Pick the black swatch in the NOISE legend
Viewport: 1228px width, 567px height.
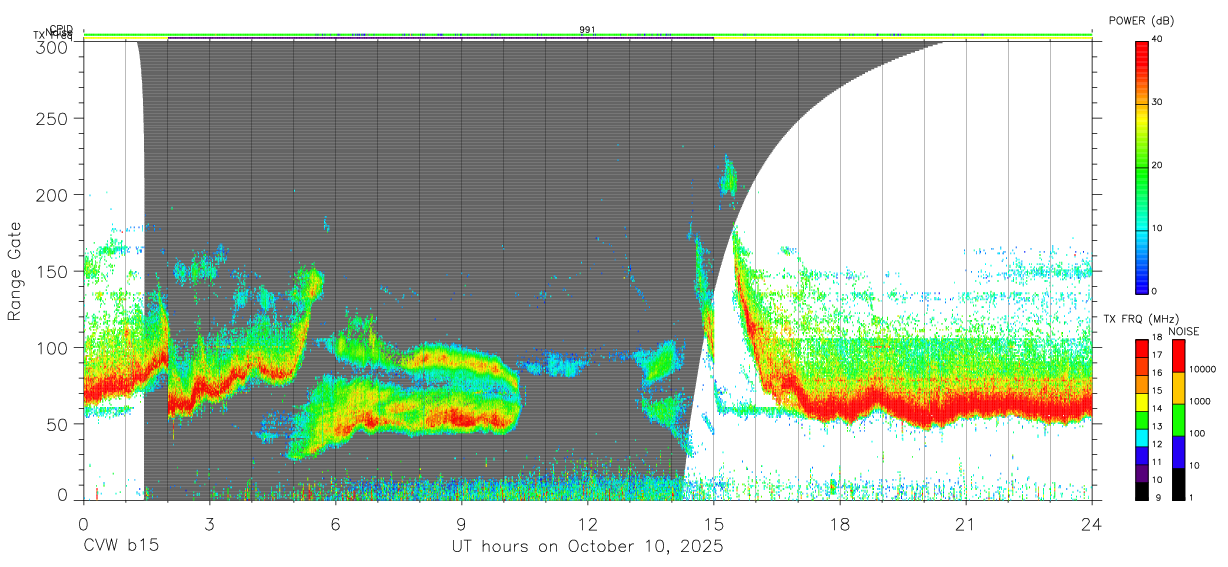(1178, 484)
